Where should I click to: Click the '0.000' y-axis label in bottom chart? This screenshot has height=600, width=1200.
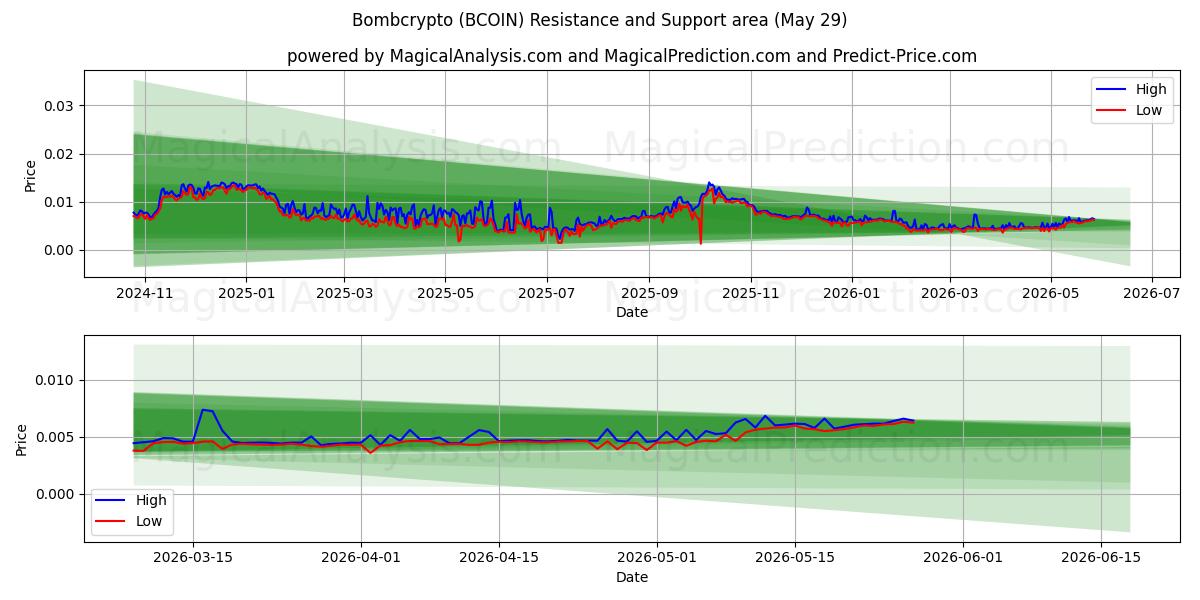click(x=56, y=494)
